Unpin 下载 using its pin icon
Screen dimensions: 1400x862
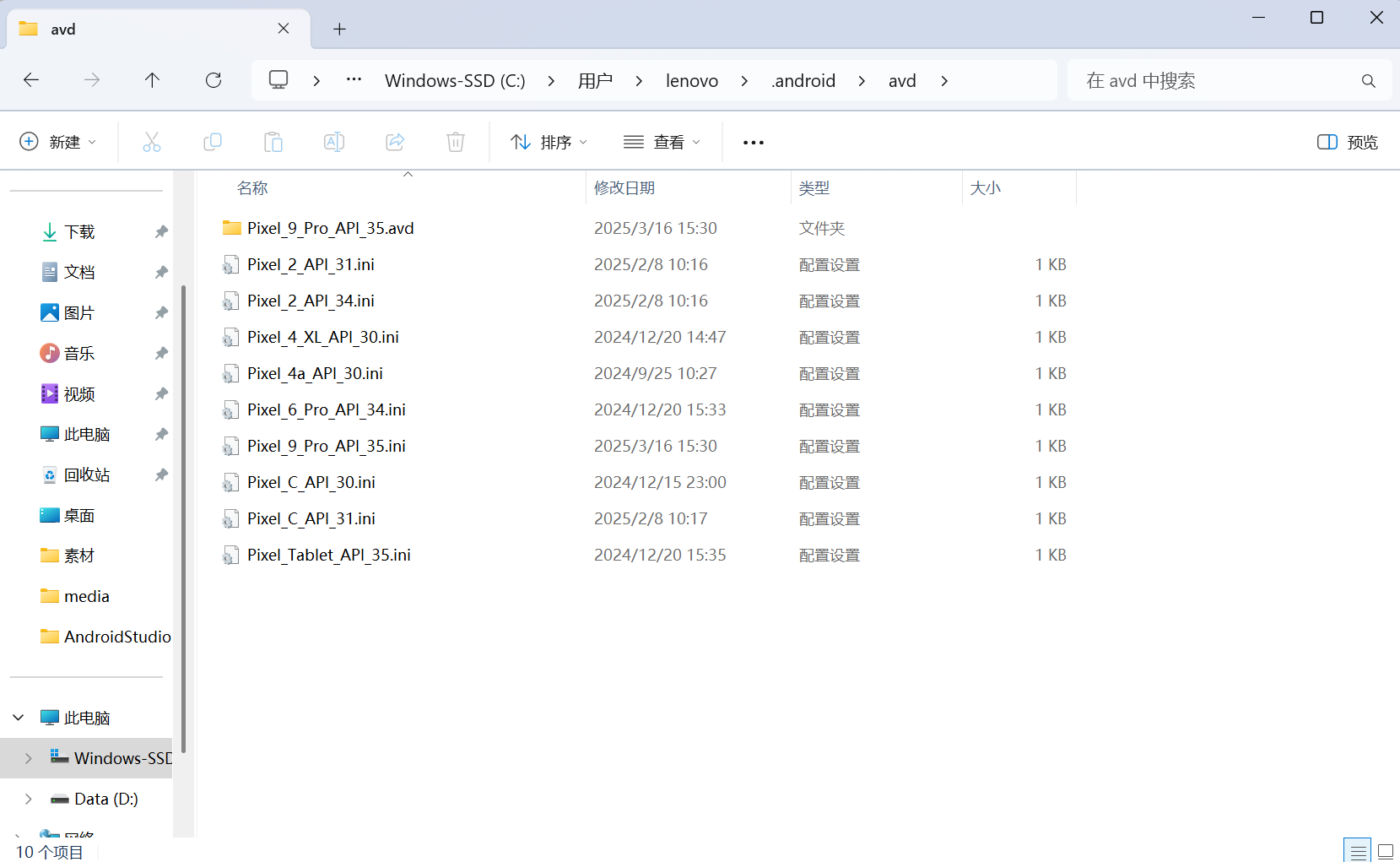coord(161,232)
